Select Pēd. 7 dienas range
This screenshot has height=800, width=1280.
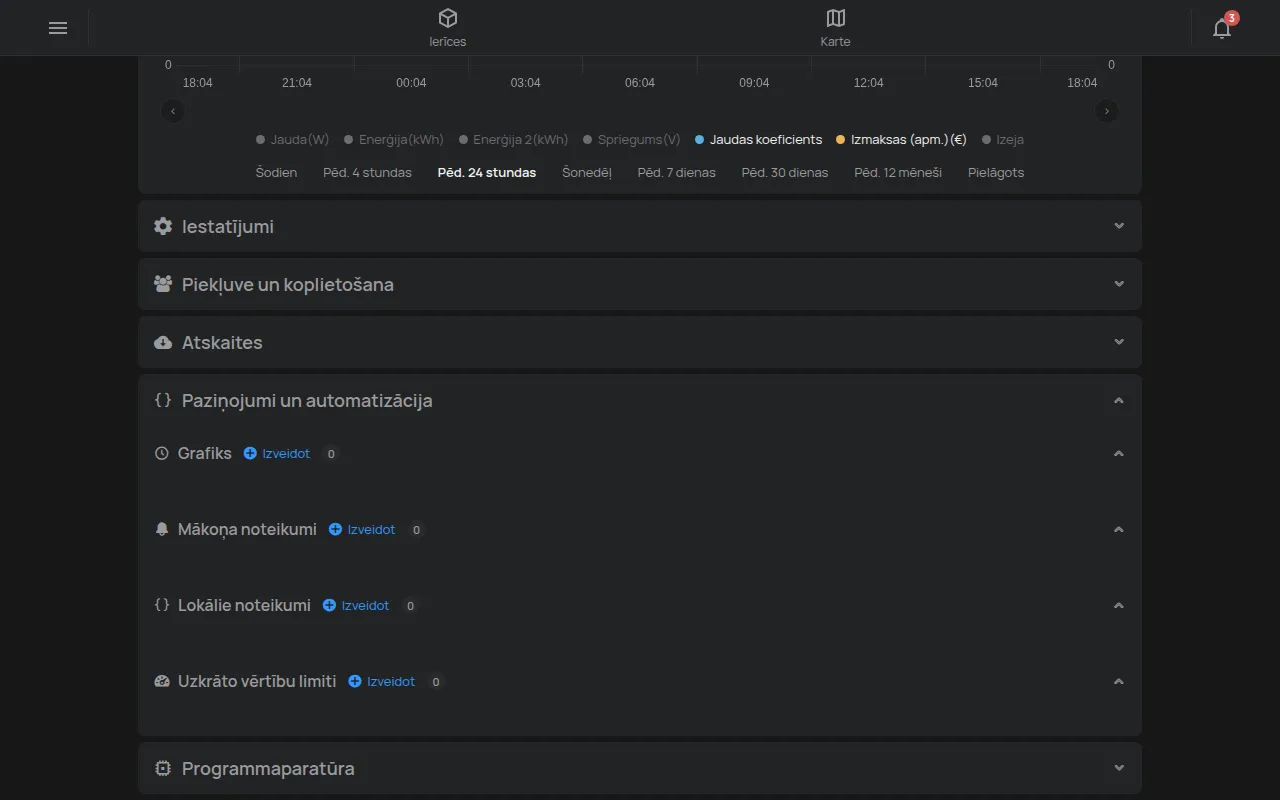pos(677,172)
